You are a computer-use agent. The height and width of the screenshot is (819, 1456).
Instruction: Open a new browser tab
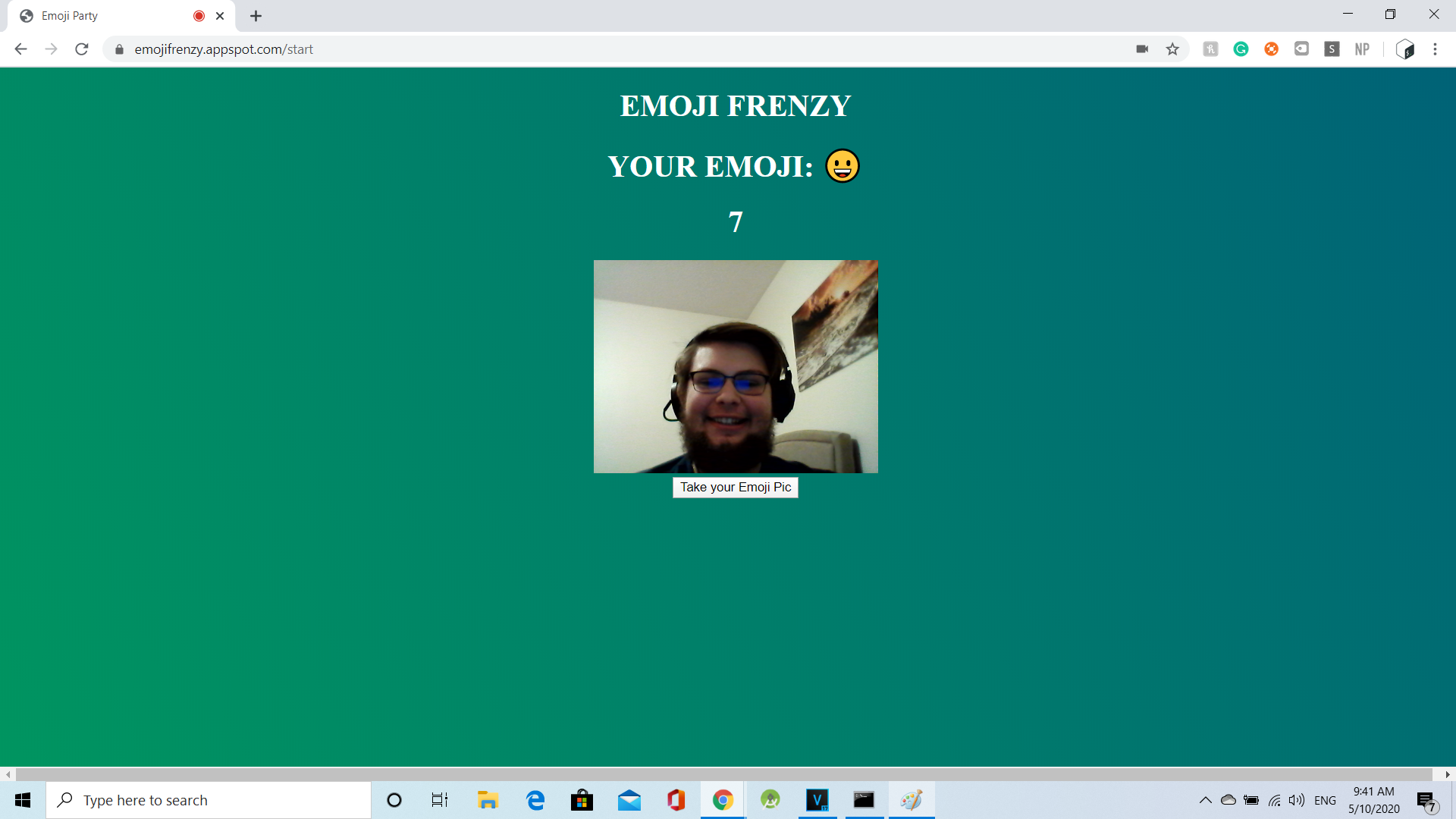coord(256,16)
